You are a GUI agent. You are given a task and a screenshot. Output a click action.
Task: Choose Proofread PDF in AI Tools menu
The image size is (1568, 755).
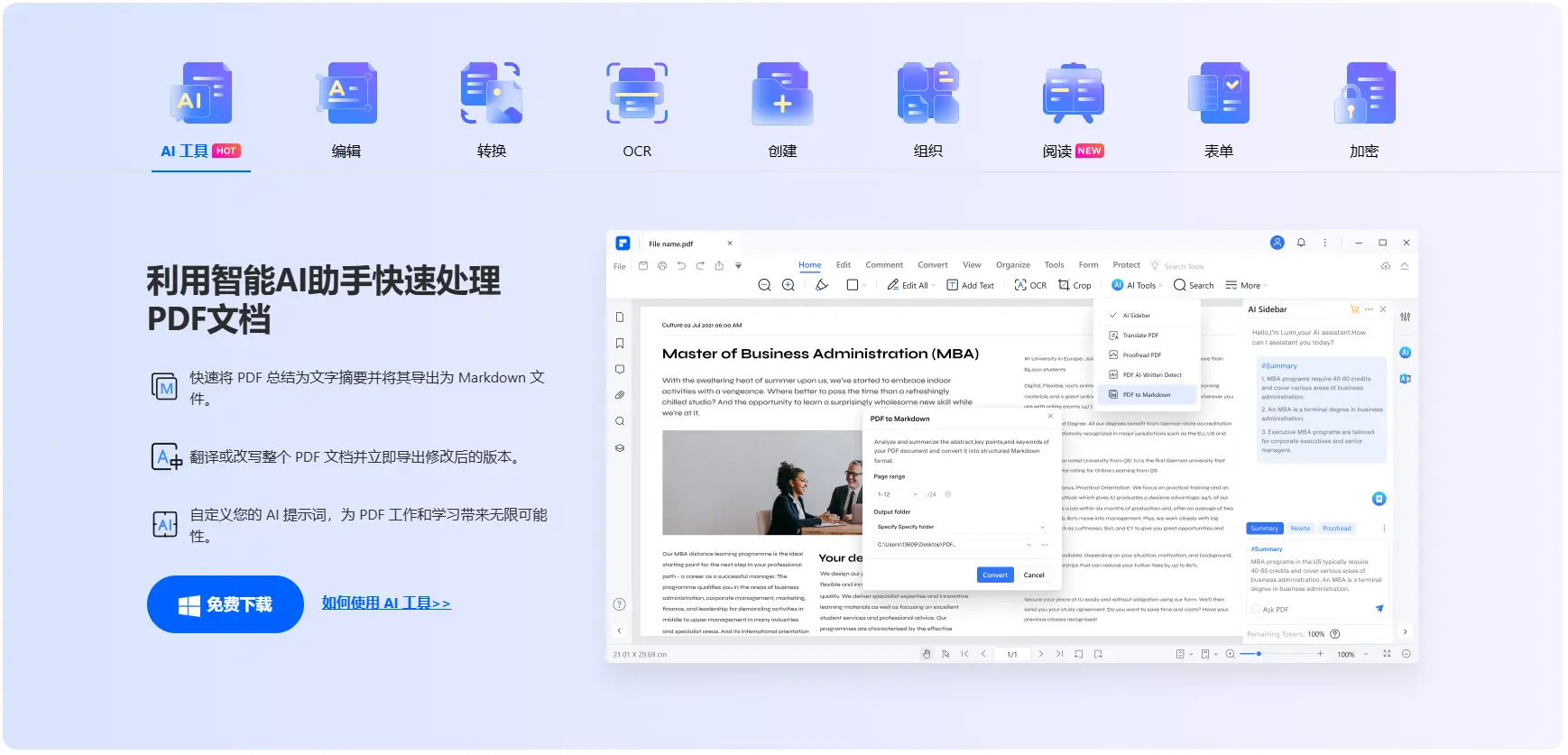pos(1148,355)
